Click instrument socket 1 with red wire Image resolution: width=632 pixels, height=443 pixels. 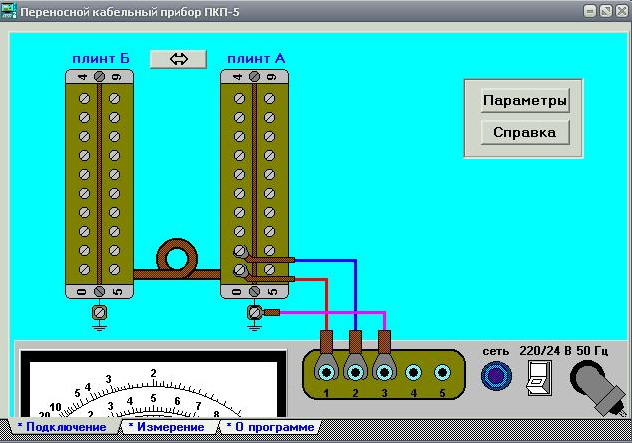tap(326, 372)
